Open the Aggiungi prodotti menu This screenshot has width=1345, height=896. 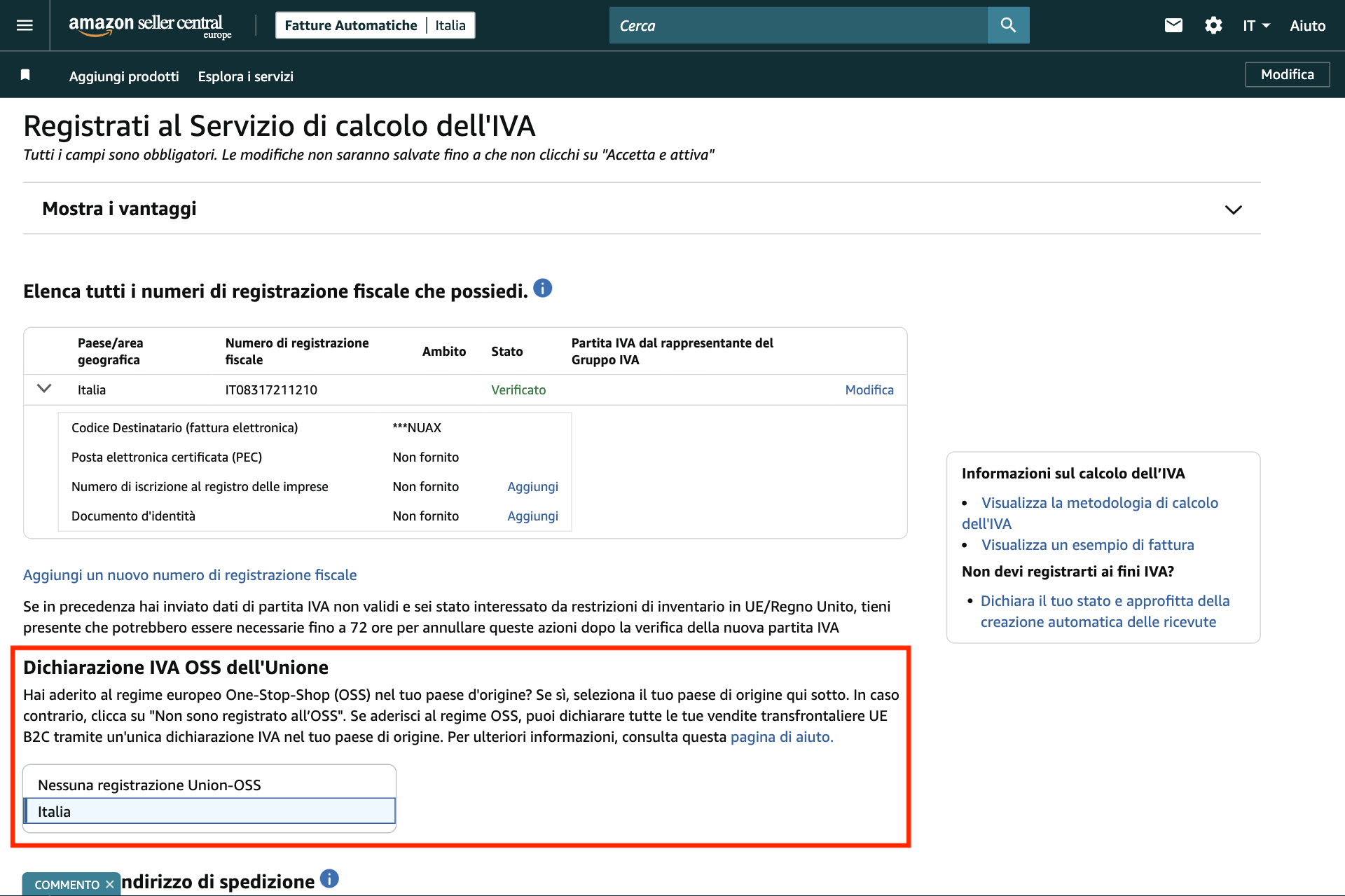pos(123,76)
